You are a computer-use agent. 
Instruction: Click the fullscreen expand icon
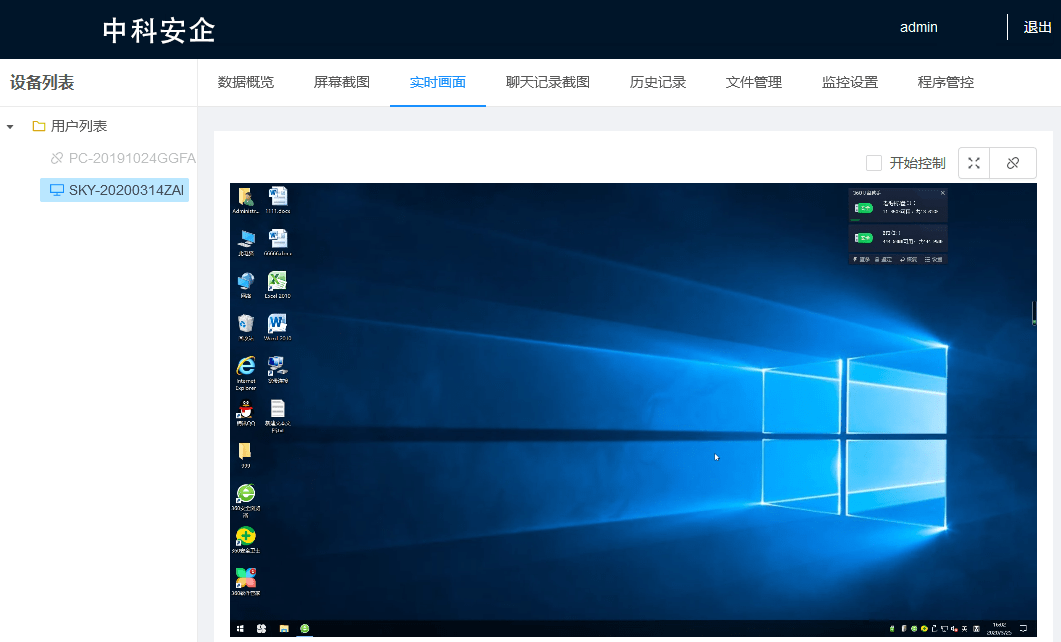tap(974, 163)
